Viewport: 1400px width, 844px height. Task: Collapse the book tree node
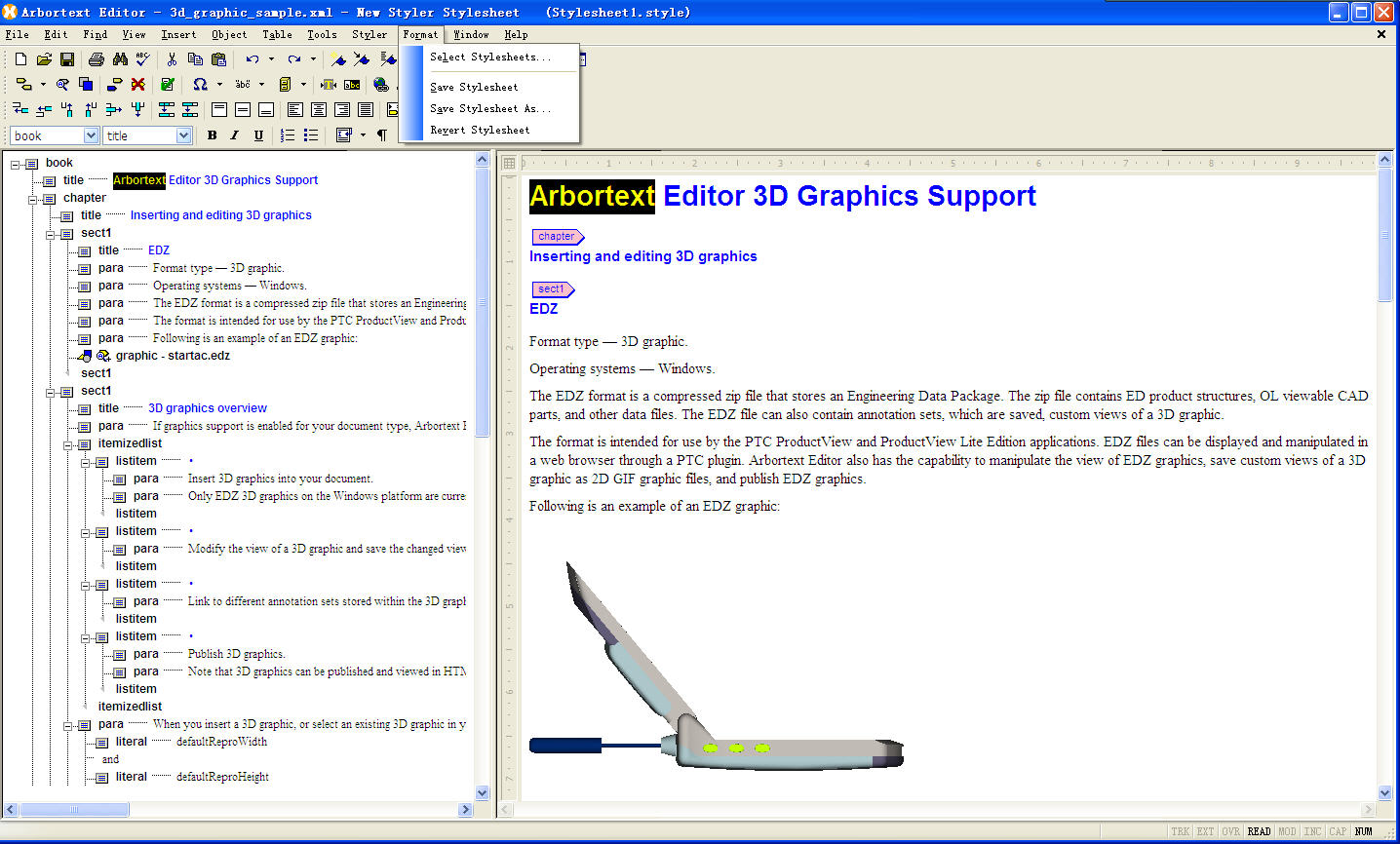(x=16, y=164)
